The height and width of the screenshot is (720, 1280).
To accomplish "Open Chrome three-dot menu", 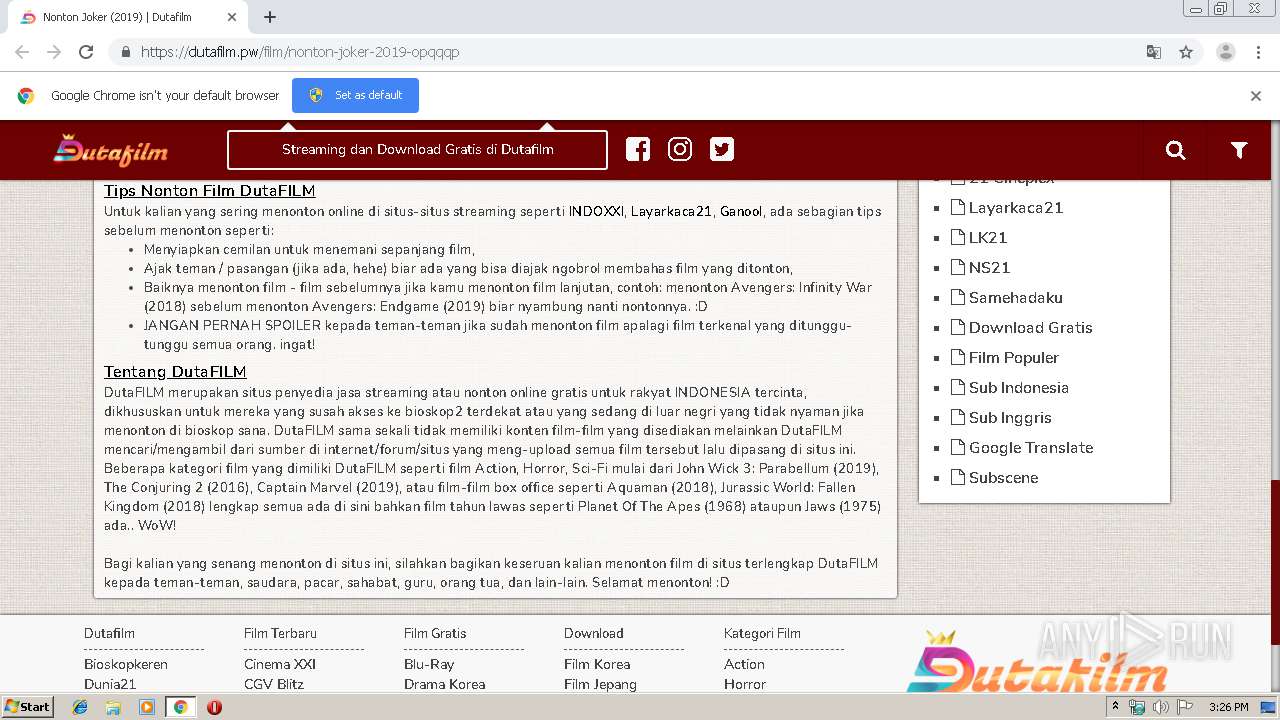I will tap(1258, 52).
